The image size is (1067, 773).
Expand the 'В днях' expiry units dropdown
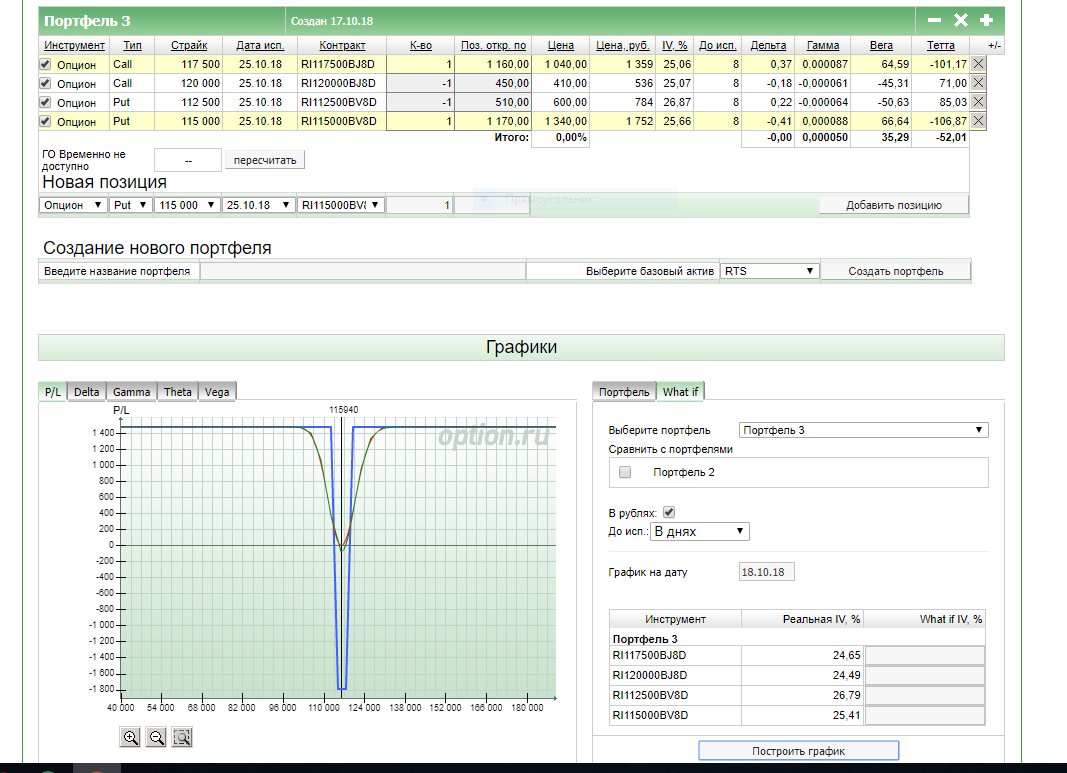699,532
